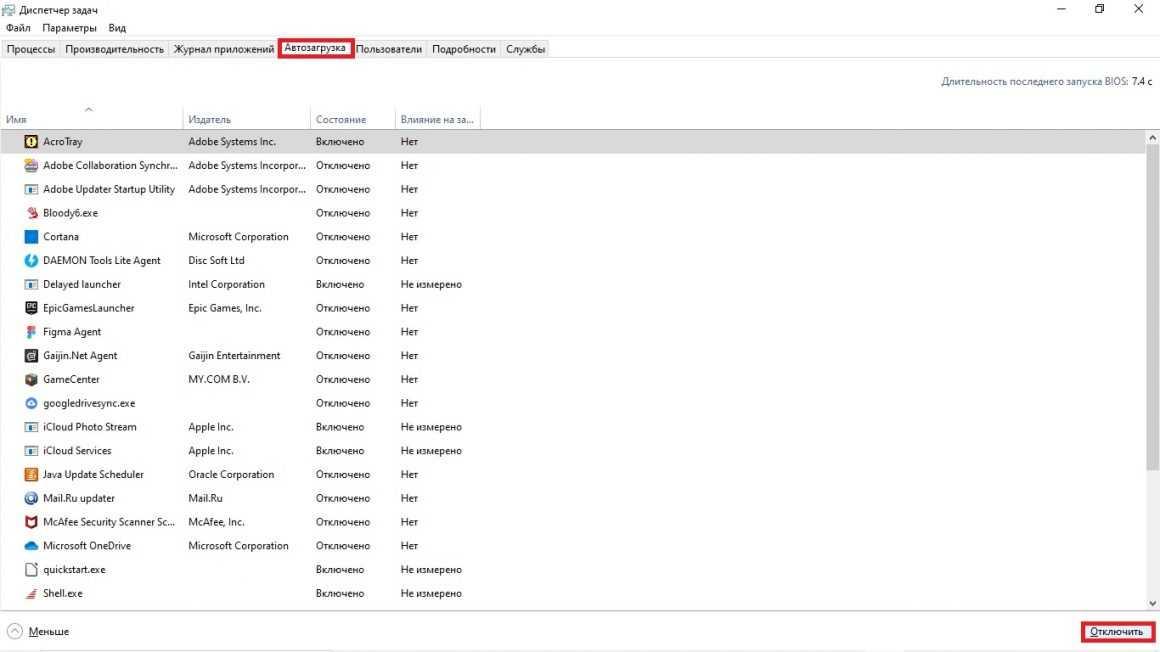Image resolution: width=1160 pixels, height=652 pixels.
Task: Open the Вид menu
Action: coord(117,27)
